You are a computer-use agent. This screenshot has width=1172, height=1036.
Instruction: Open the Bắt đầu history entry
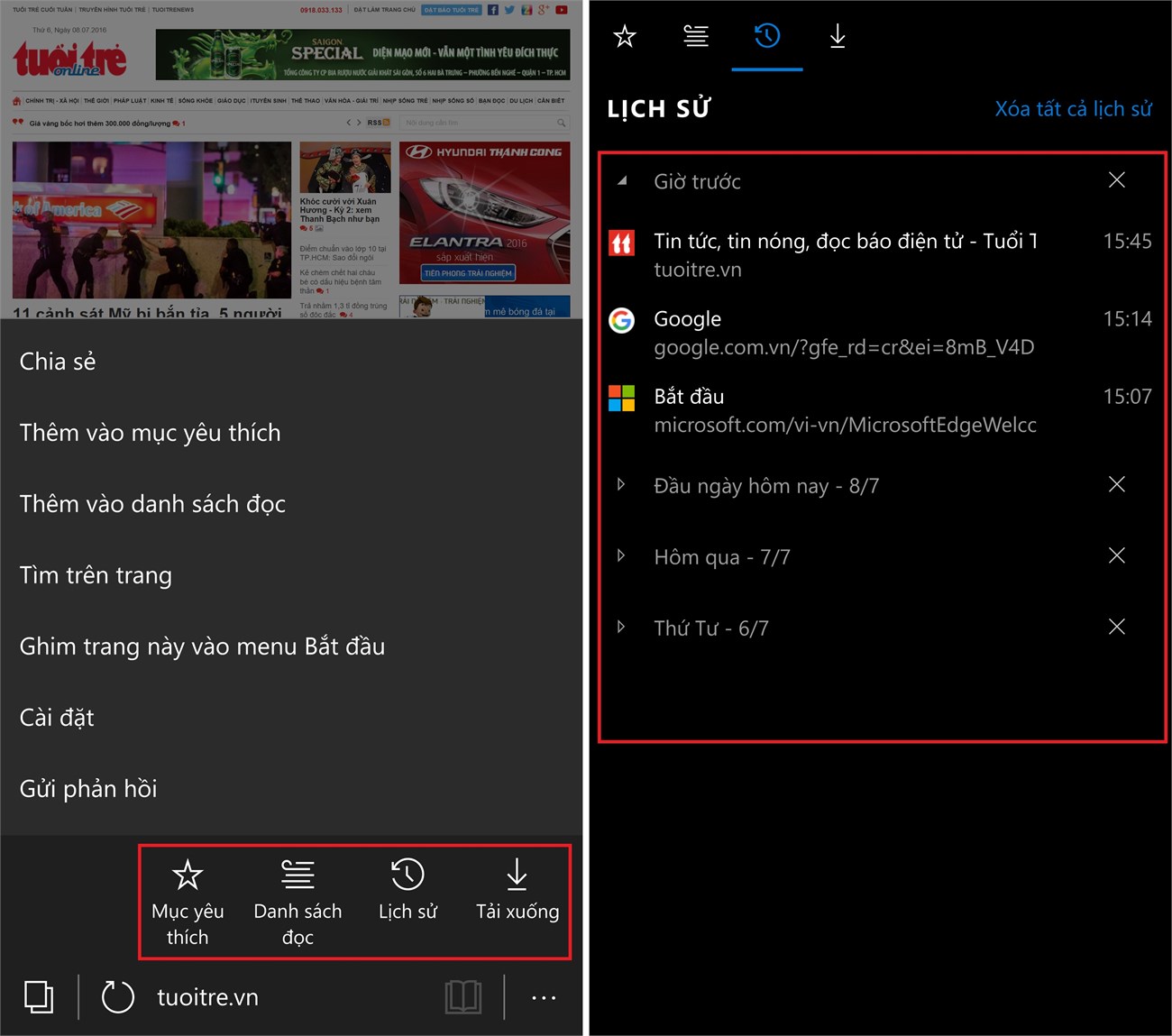(690, 397)
